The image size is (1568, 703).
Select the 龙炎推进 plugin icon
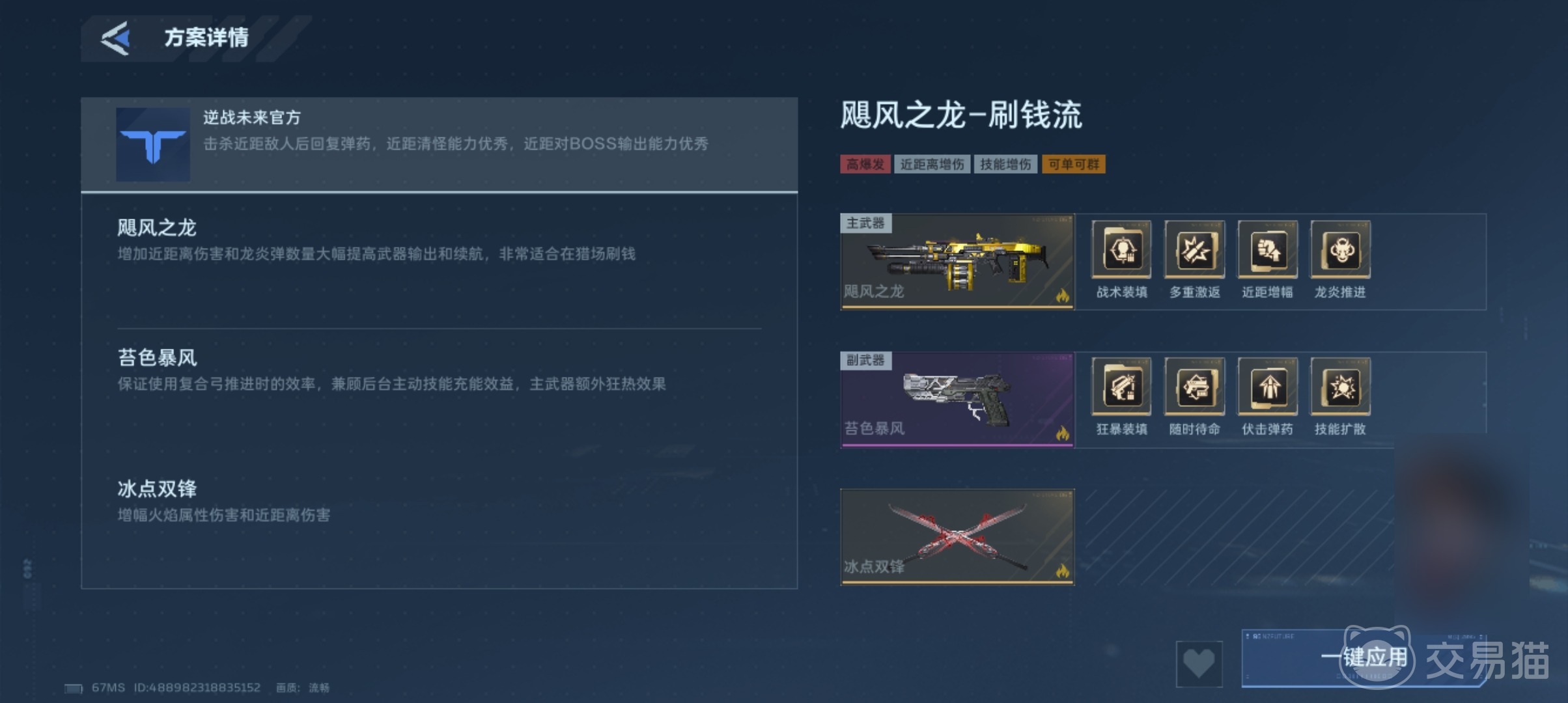[x=1340, y=249]
